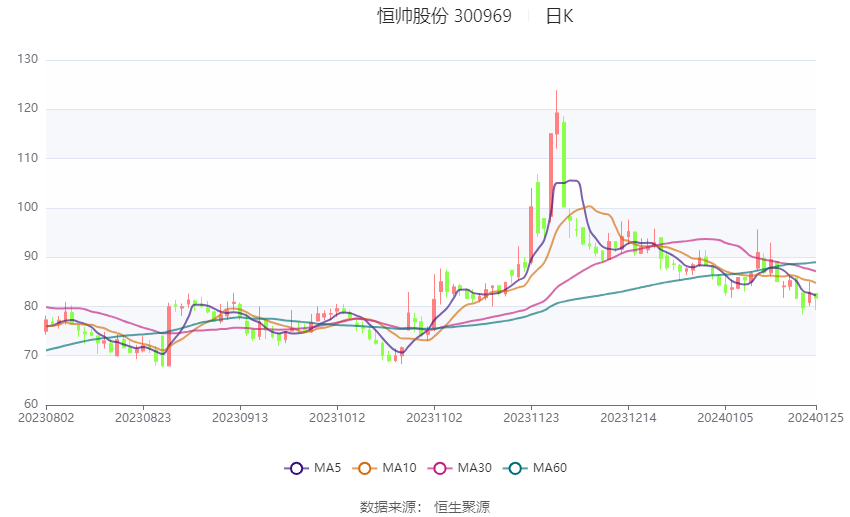
Task: Click the chart title 恒帅股份 300969
Action: (444, 16)
